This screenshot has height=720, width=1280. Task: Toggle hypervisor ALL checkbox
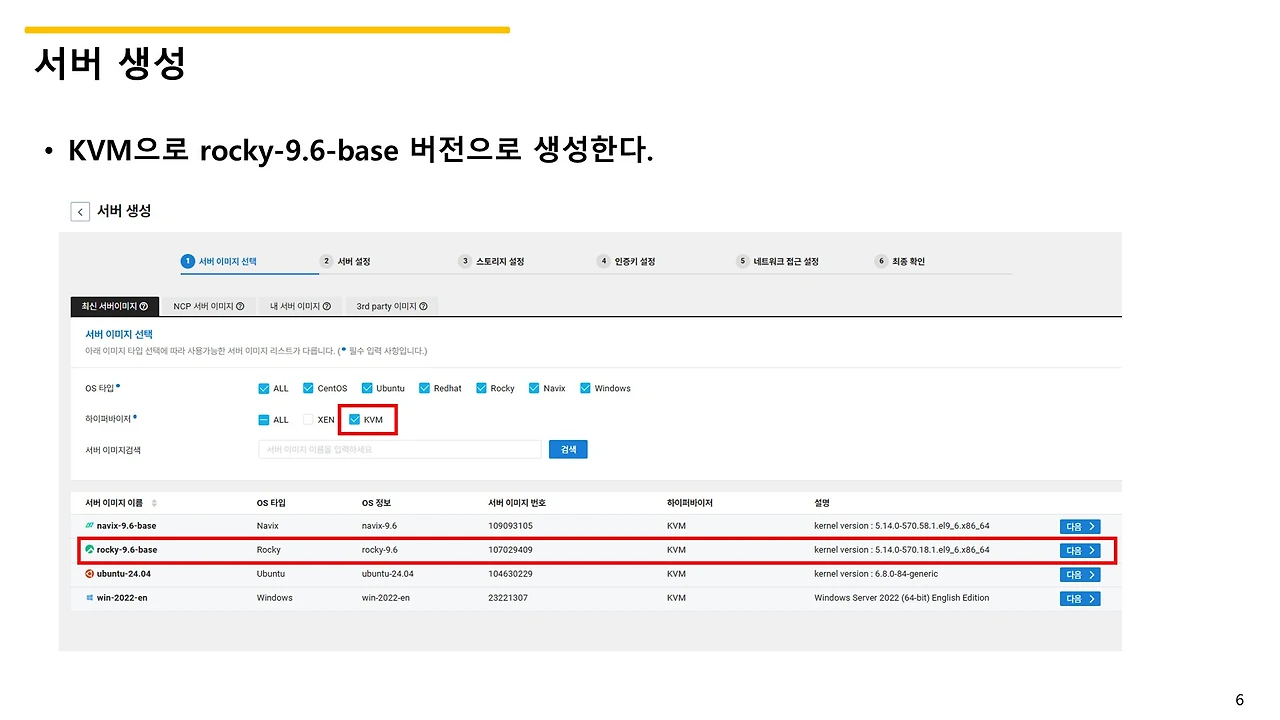[x=264, y=420]
